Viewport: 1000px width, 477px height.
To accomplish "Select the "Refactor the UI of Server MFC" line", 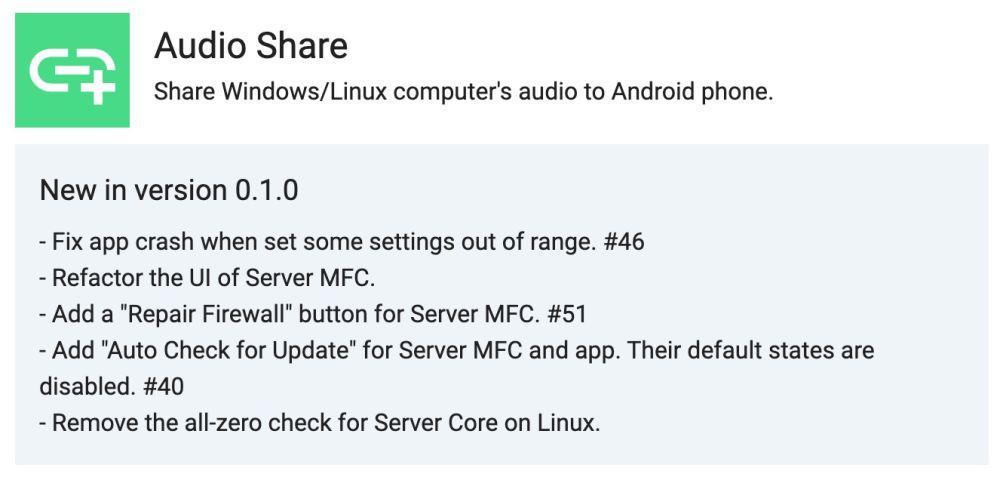I will pyautogui.click(x=207, y=278).
